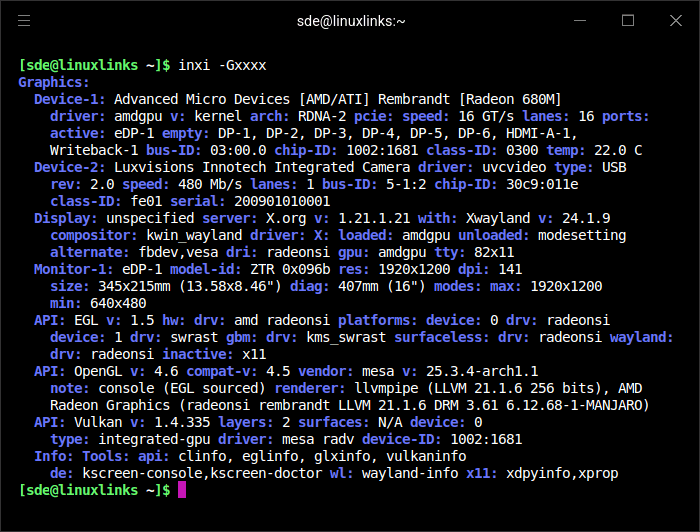Click the 'Monitor-1:' label

click(x=74, y=269)
